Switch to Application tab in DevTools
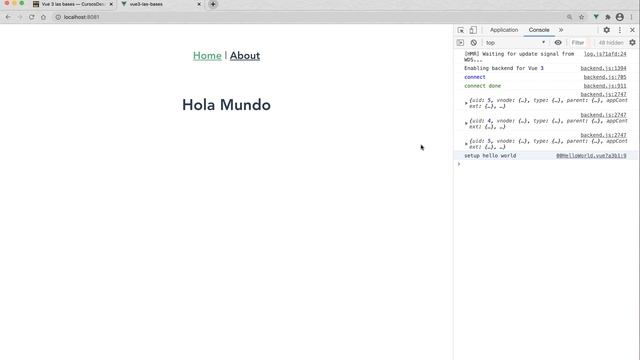The width and height of the screenshot is (640, 360). pos(504,30)
